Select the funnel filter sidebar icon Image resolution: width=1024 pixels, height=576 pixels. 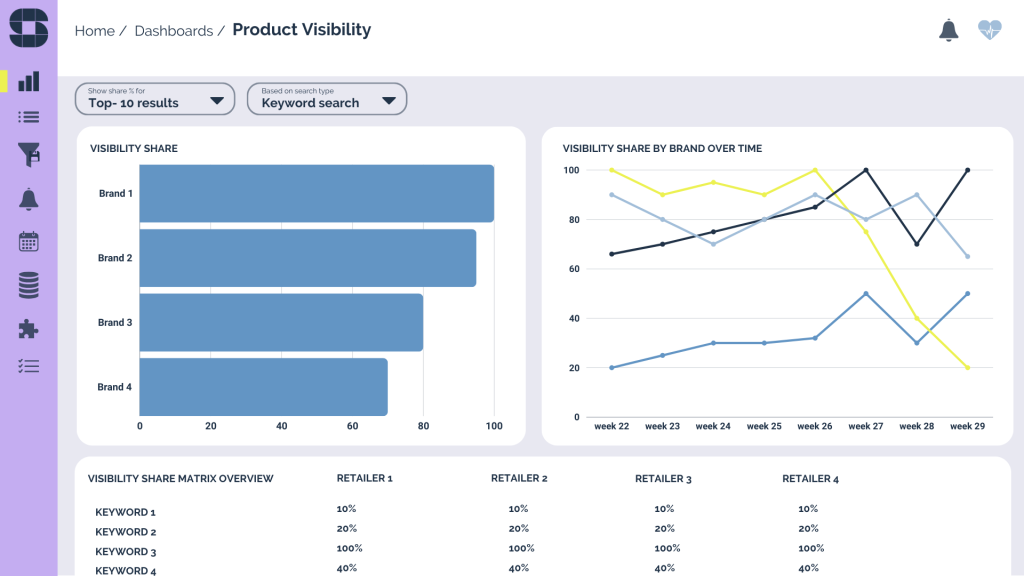point(29,155)
